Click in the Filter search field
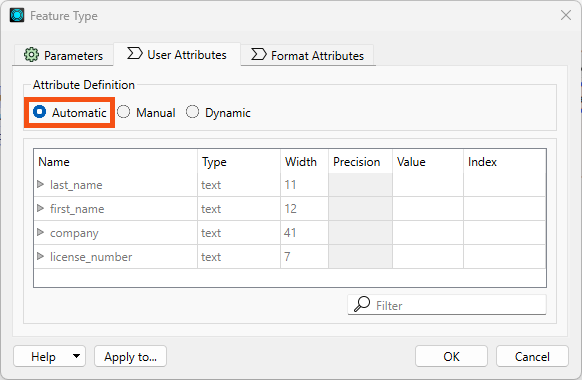The image size is (582, 380). [447, 305]
